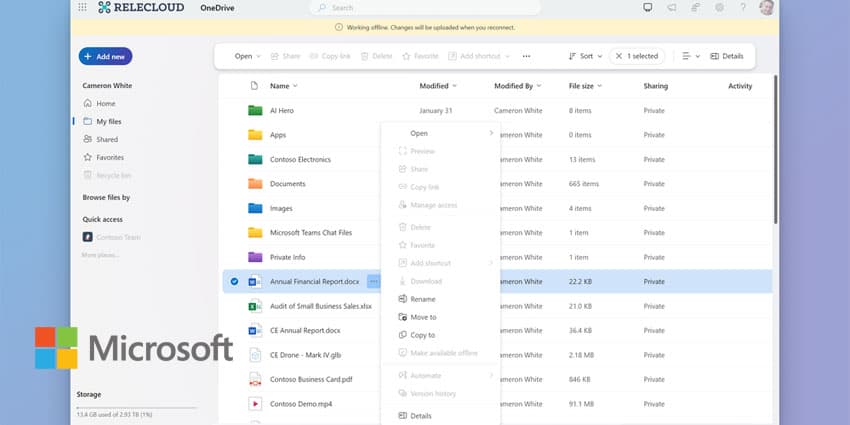Image resolution: width=850 pixels, height=425 pixels.
Task: Deselect Annual Financial Report.docx checkmark
Action: tap(234, 281)
